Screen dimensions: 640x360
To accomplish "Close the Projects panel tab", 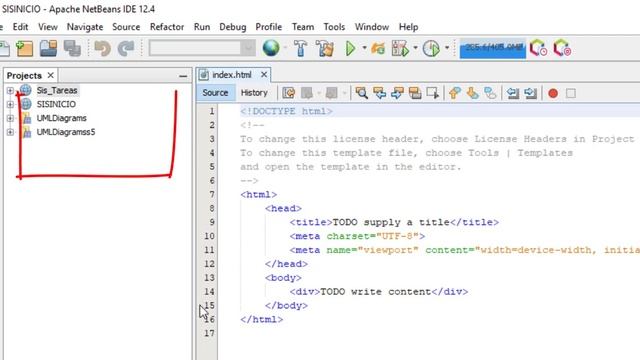I will (x=51, y=76).
